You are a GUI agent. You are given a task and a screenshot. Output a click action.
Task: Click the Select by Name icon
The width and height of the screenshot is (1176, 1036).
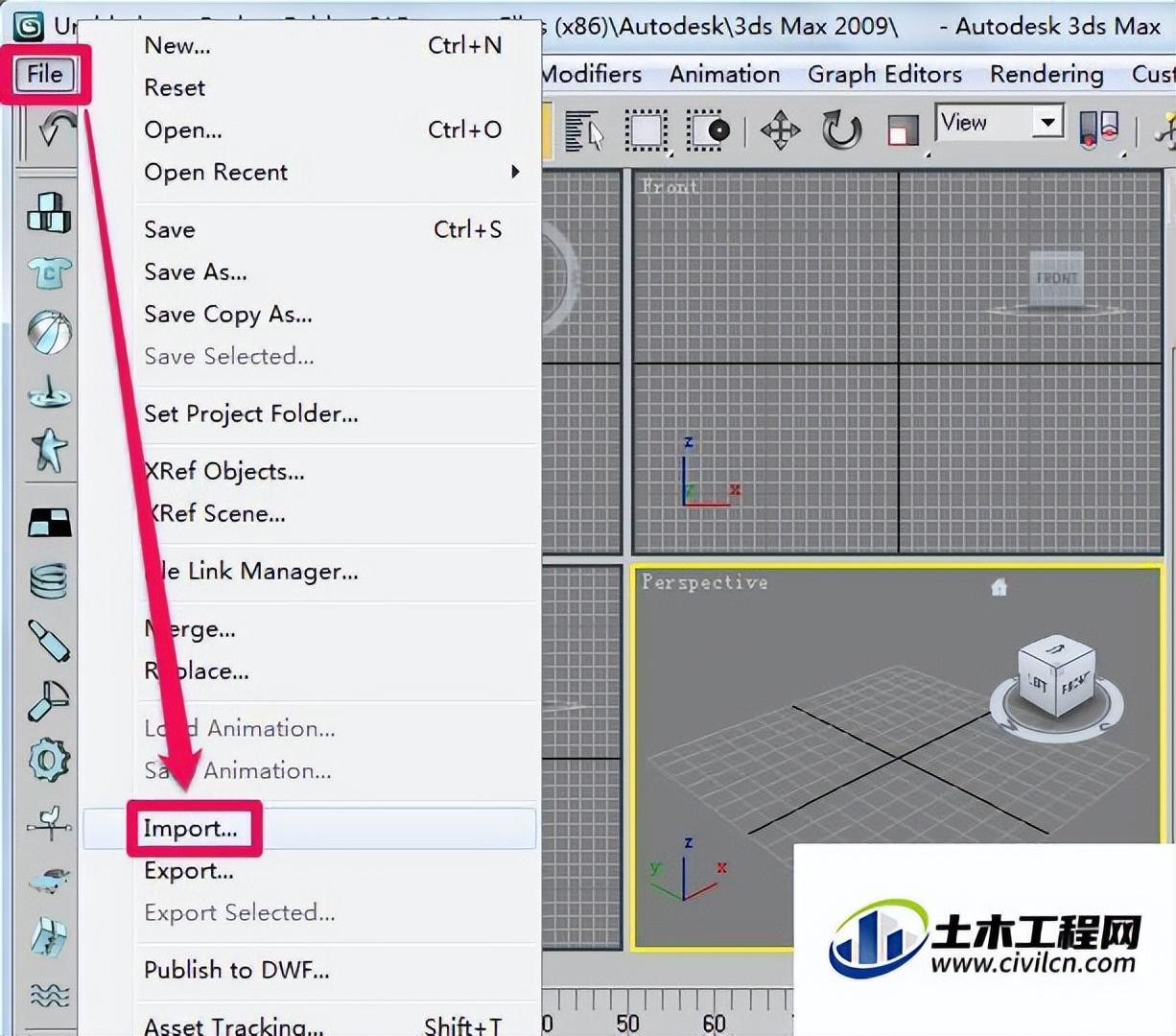583,130
